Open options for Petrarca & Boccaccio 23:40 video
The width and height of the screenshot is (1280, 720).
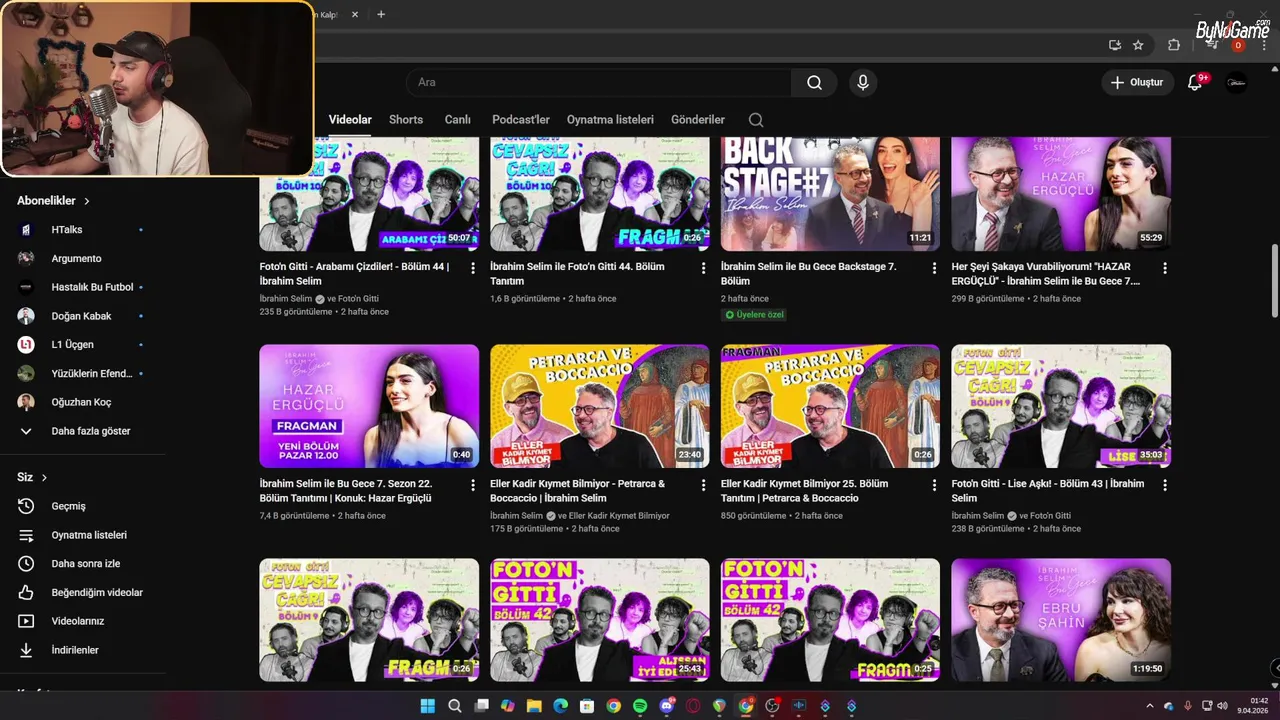[x=703, y=484]
